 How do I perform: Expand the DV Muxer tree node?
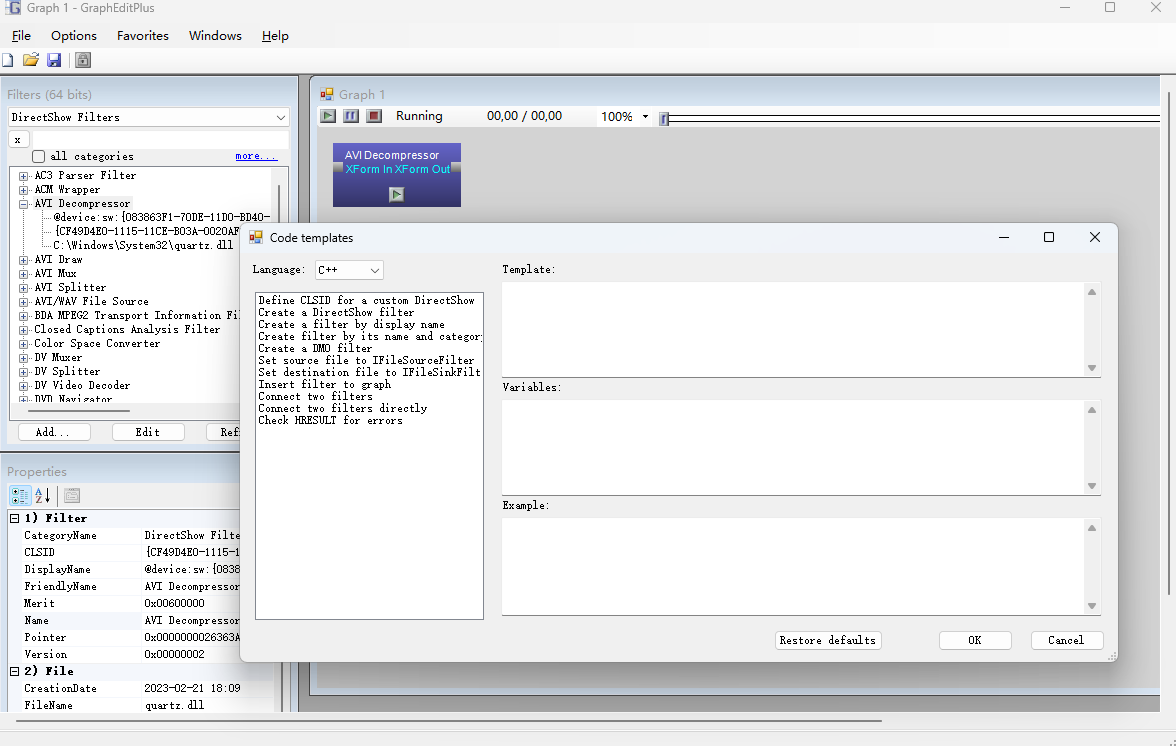[23, 358]
